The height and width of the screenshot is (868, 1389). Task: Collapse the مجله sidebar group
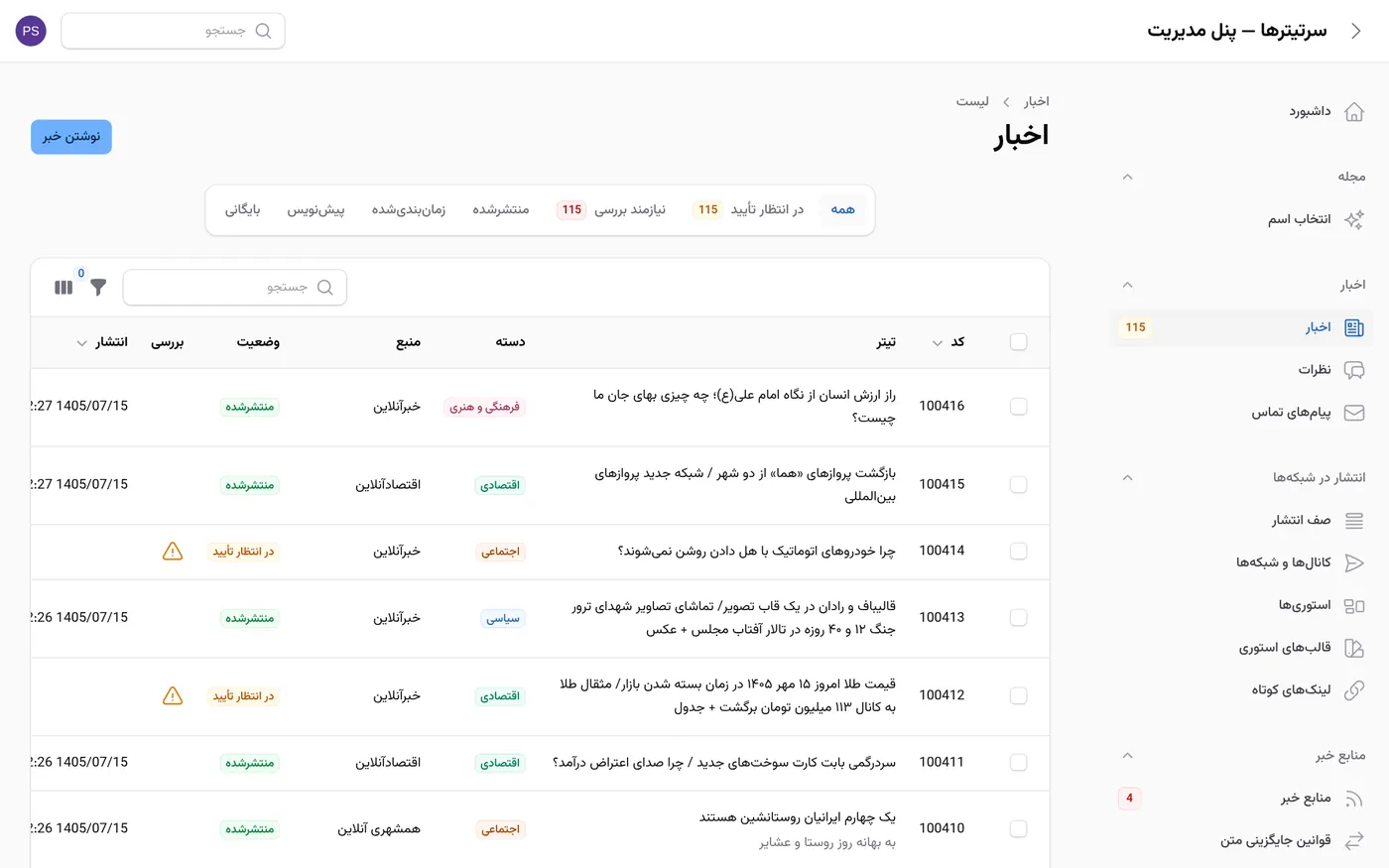(x=1127, y=177)
